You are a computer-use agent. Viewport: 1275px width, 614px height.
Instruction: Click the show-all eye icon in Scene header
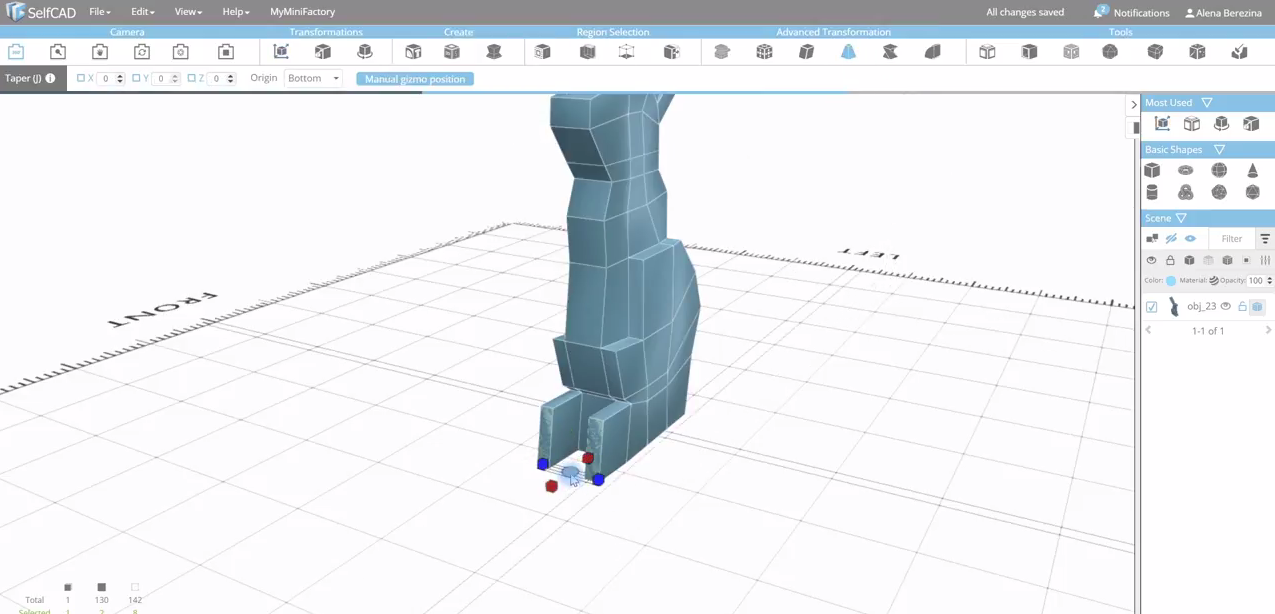(x=1190, y=239)
